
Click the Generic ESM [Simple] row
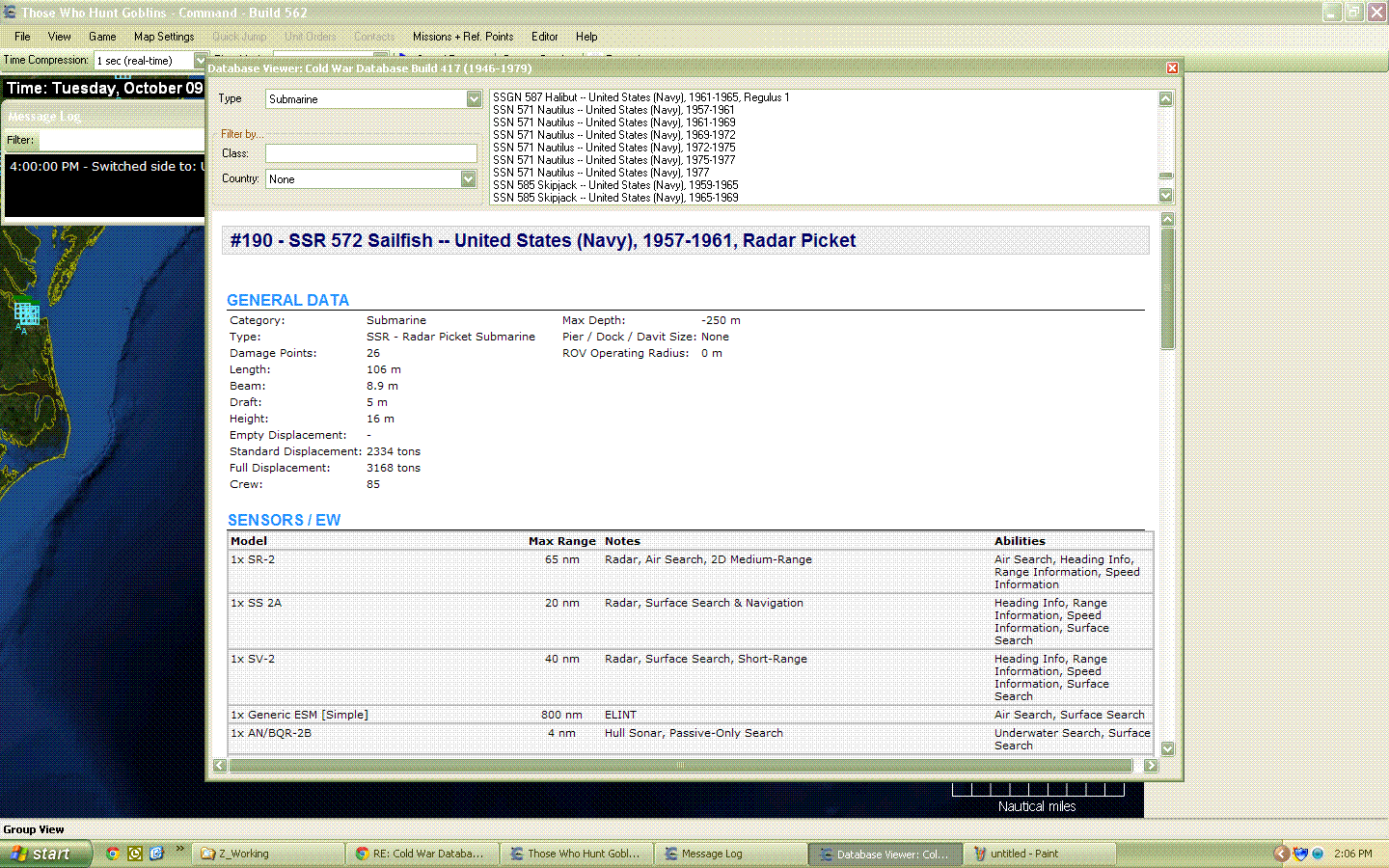(691, 715)
